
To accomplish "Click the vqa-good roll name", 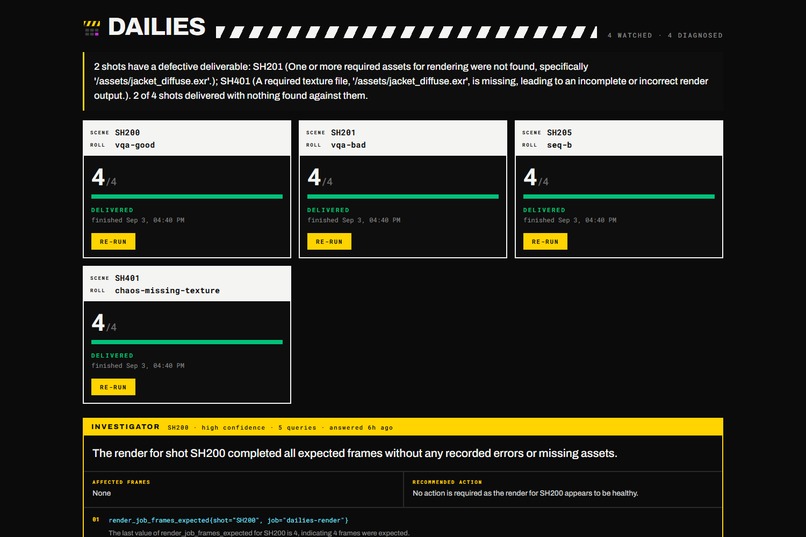I will (135, 145).
